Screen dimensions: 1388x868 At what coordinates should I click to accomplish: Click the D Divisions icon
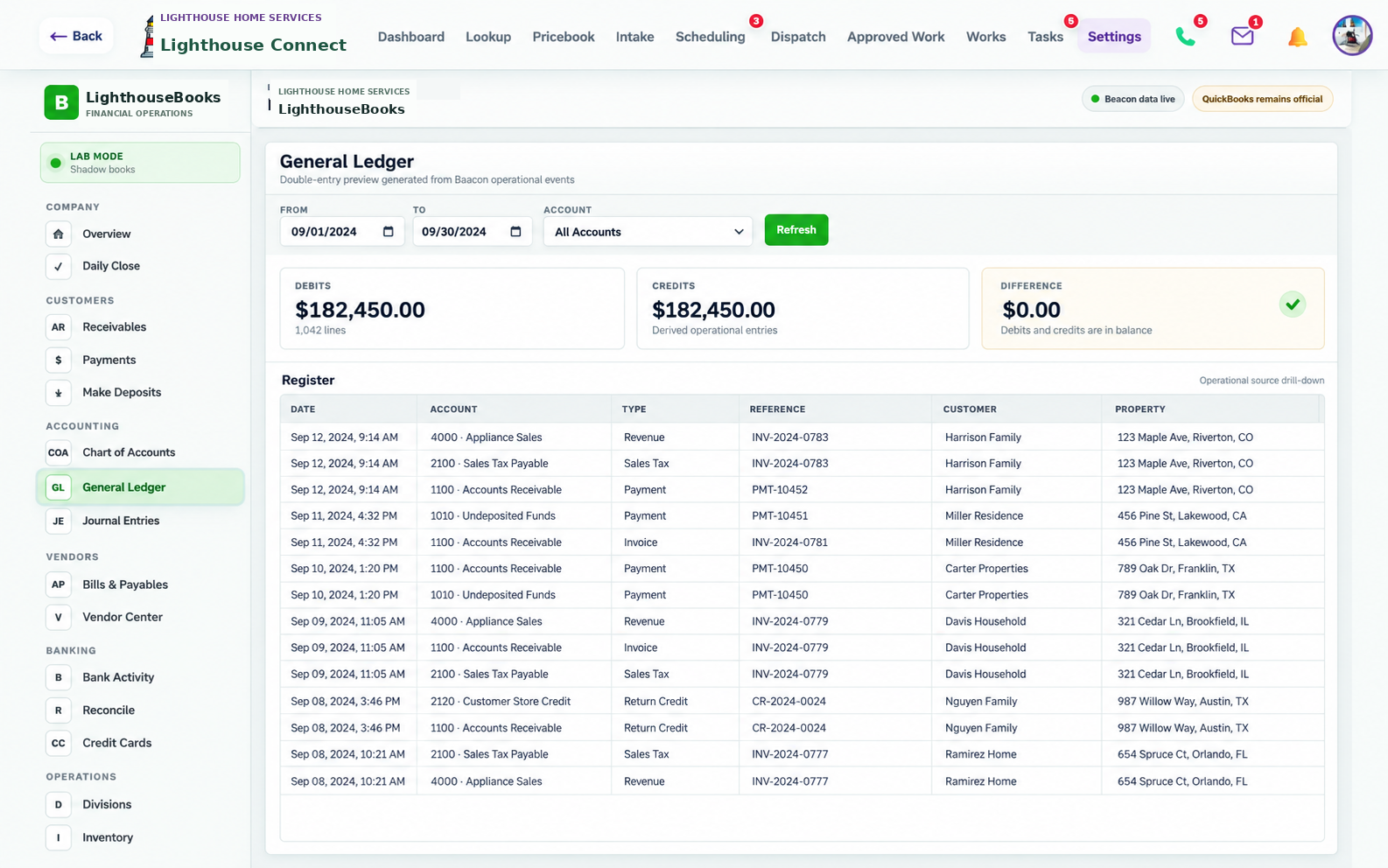tap(59, 804)
